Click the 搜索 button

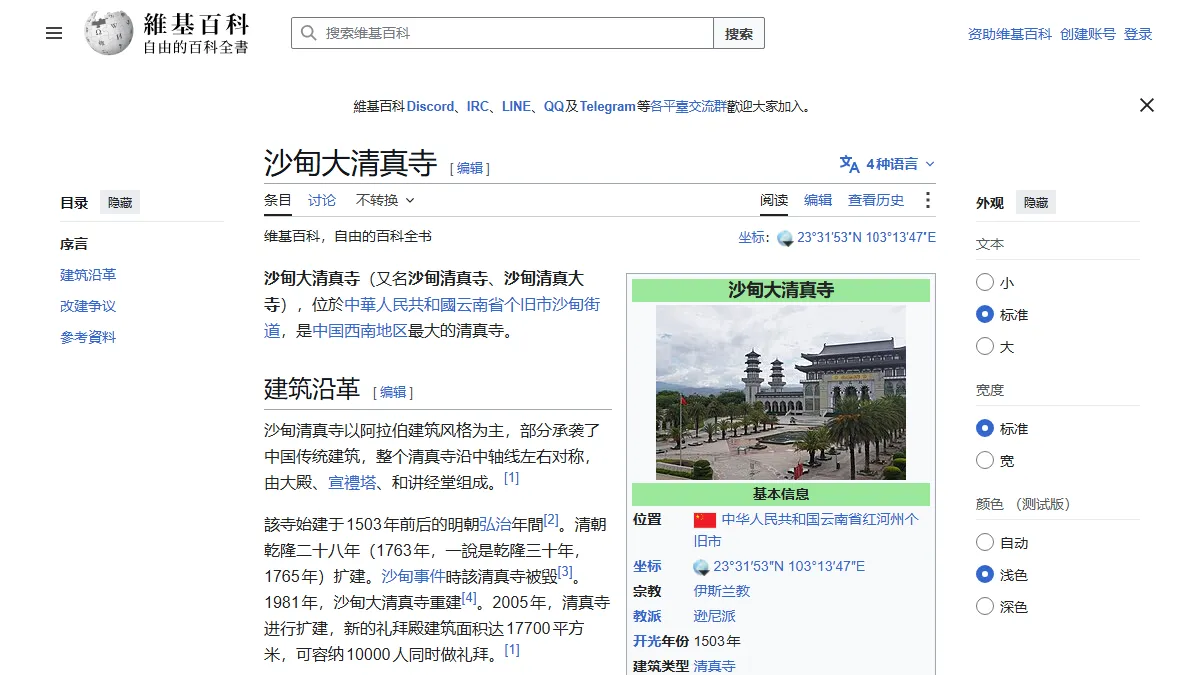pos(739,33)
